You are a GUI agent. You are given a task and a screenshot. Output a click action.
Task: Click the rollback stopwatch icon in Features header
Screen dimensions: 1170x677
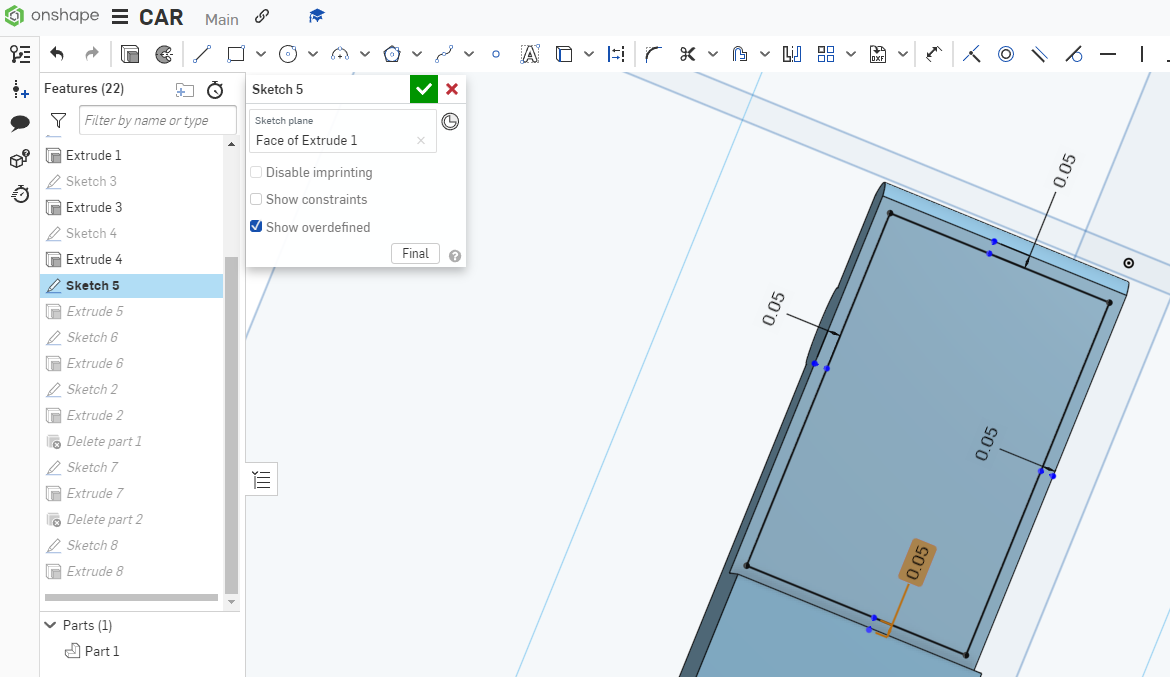215,90
